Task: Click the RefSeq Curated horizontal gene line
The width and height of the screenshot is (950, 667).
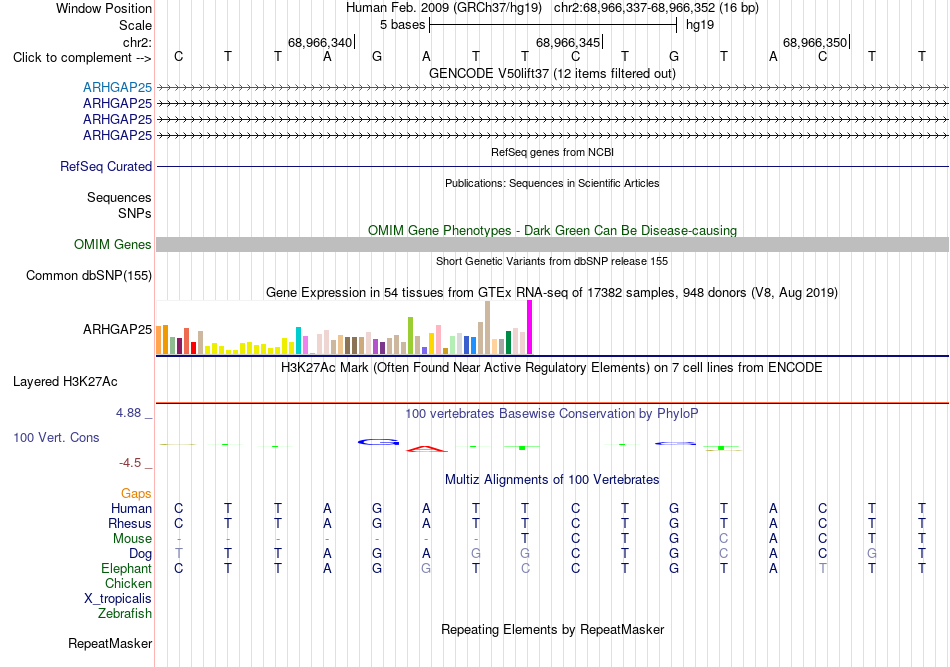Action: 552,167
